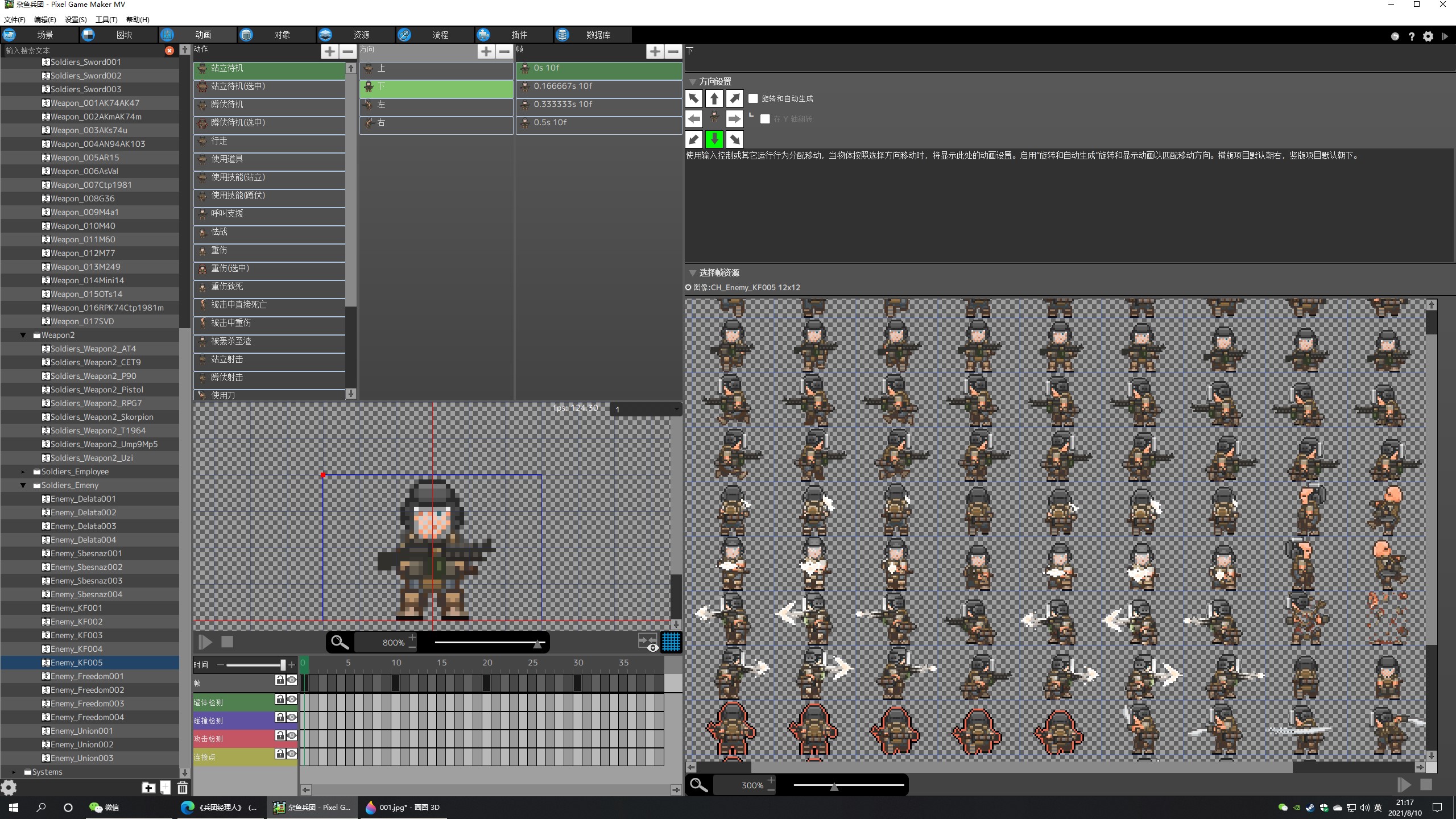This screenshot has width=1456, height=819.
Task: Collapse the 方向设置 section
Action: click(693, 82)
